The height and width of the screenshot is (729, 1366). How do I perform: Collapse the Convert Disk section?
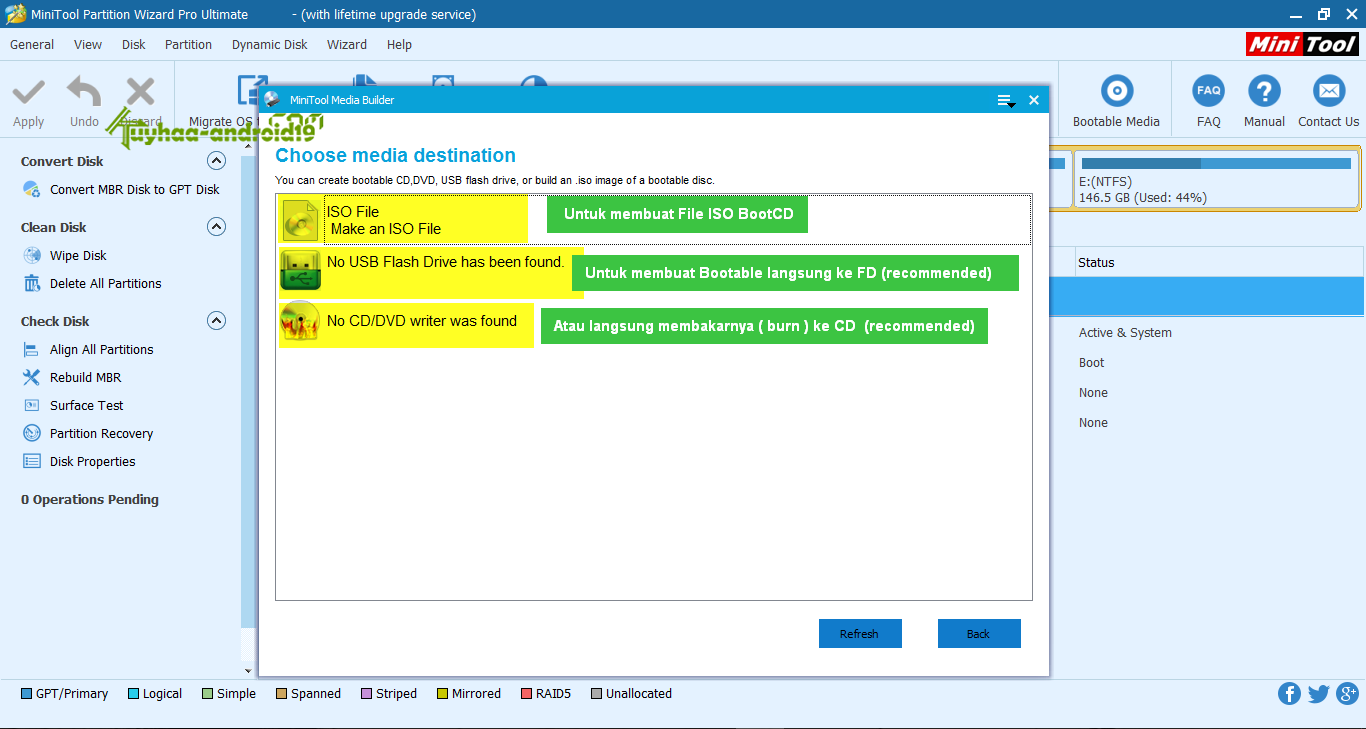coord(216,161)
